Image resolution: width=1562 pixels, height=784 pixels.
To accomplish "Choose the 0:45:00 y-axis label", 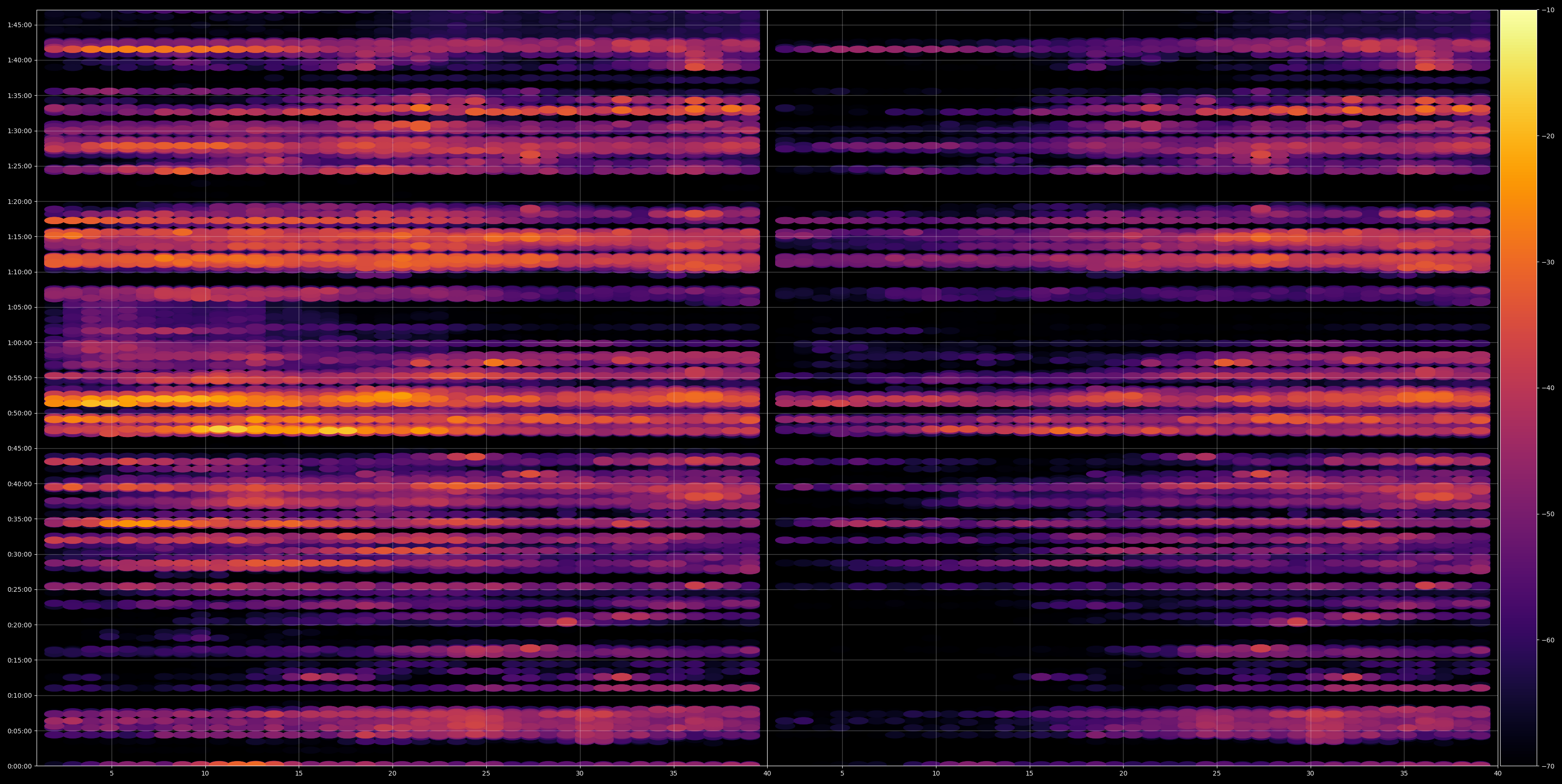I will coord(19,448).
